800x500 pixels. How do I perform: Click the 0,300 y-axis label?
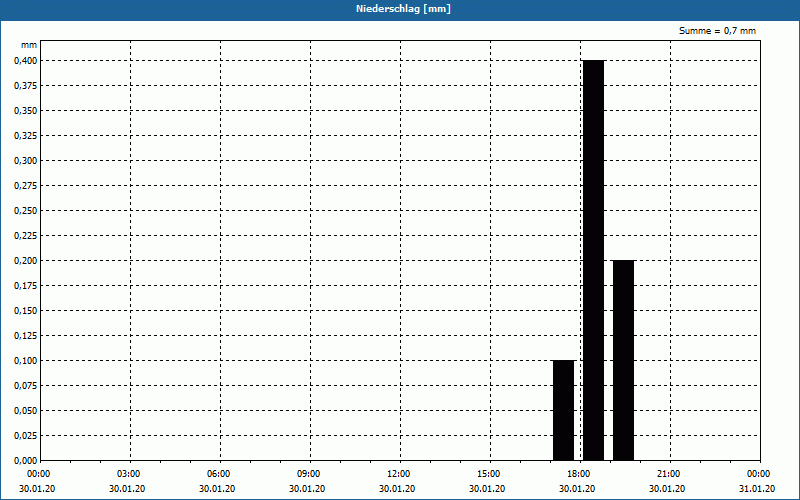26,161
